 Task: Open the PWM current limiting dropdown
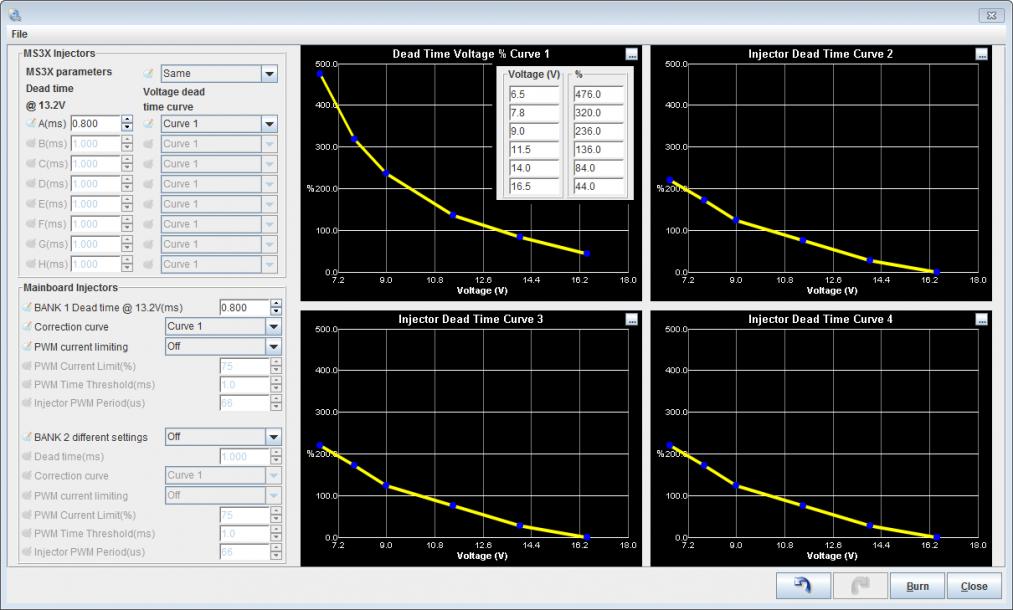[273, 347]
